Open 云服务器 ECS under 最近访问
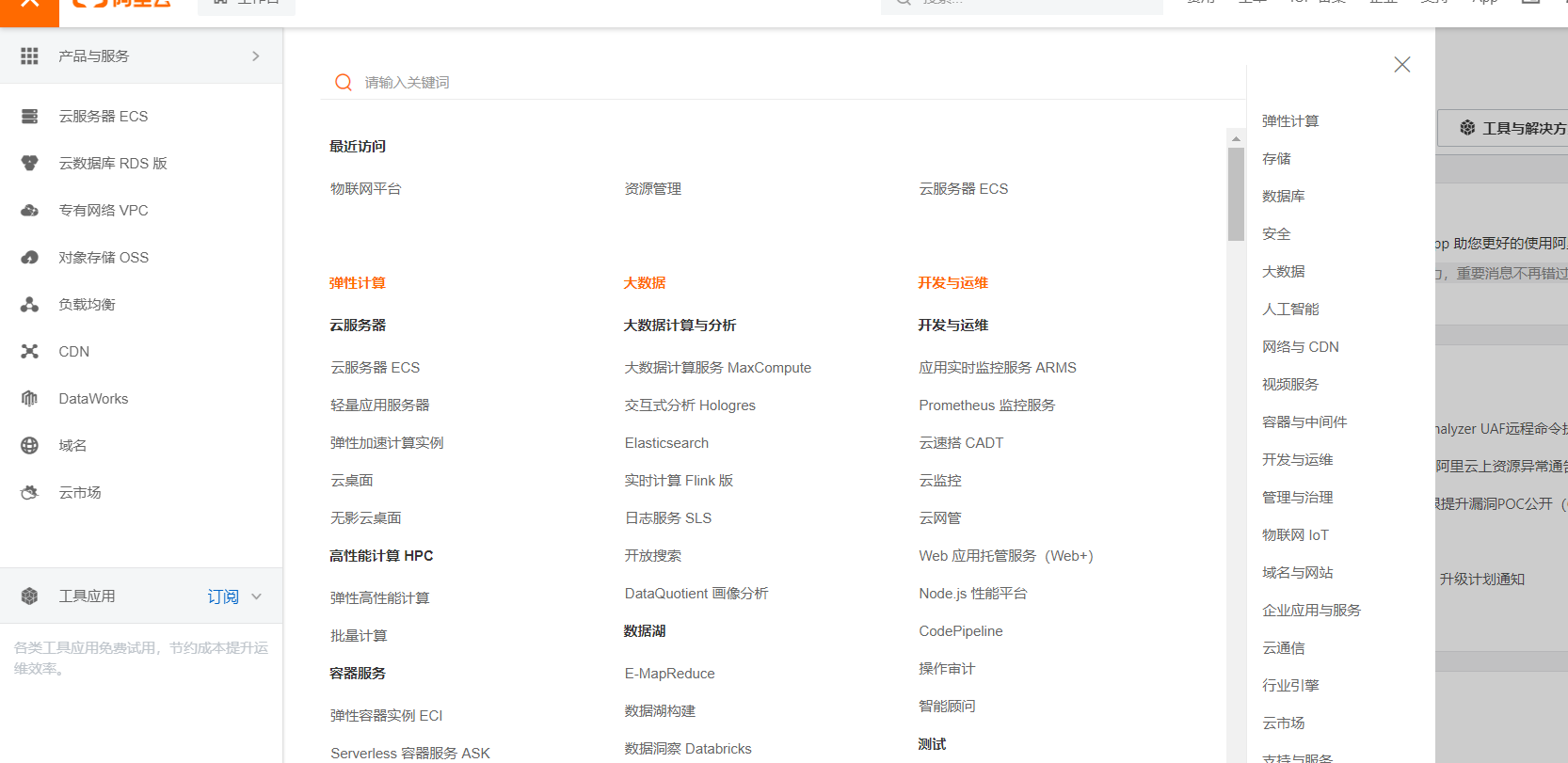1568x763 pixels. click(x=964, y=189)
